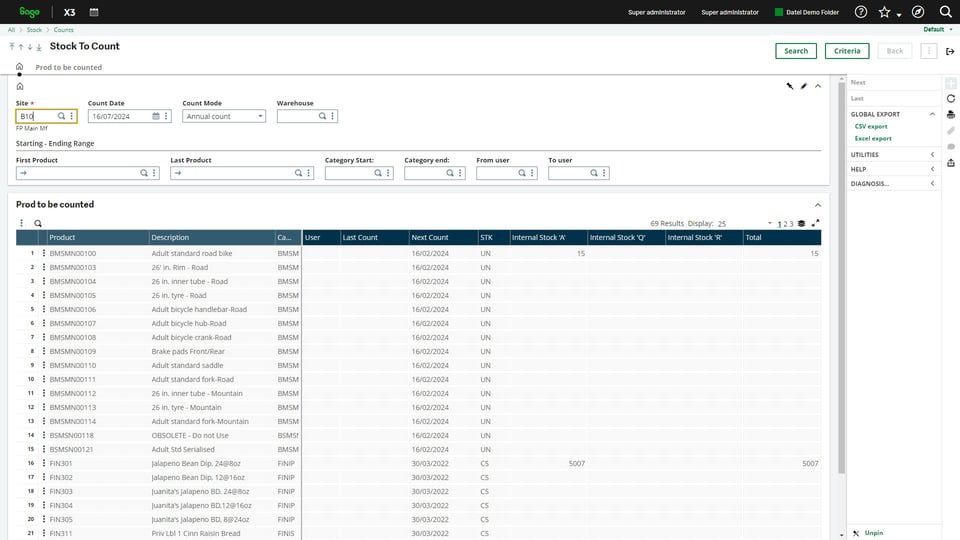
Task: Click the home icon above Prod to be counted tab
Action: [20, 66]
